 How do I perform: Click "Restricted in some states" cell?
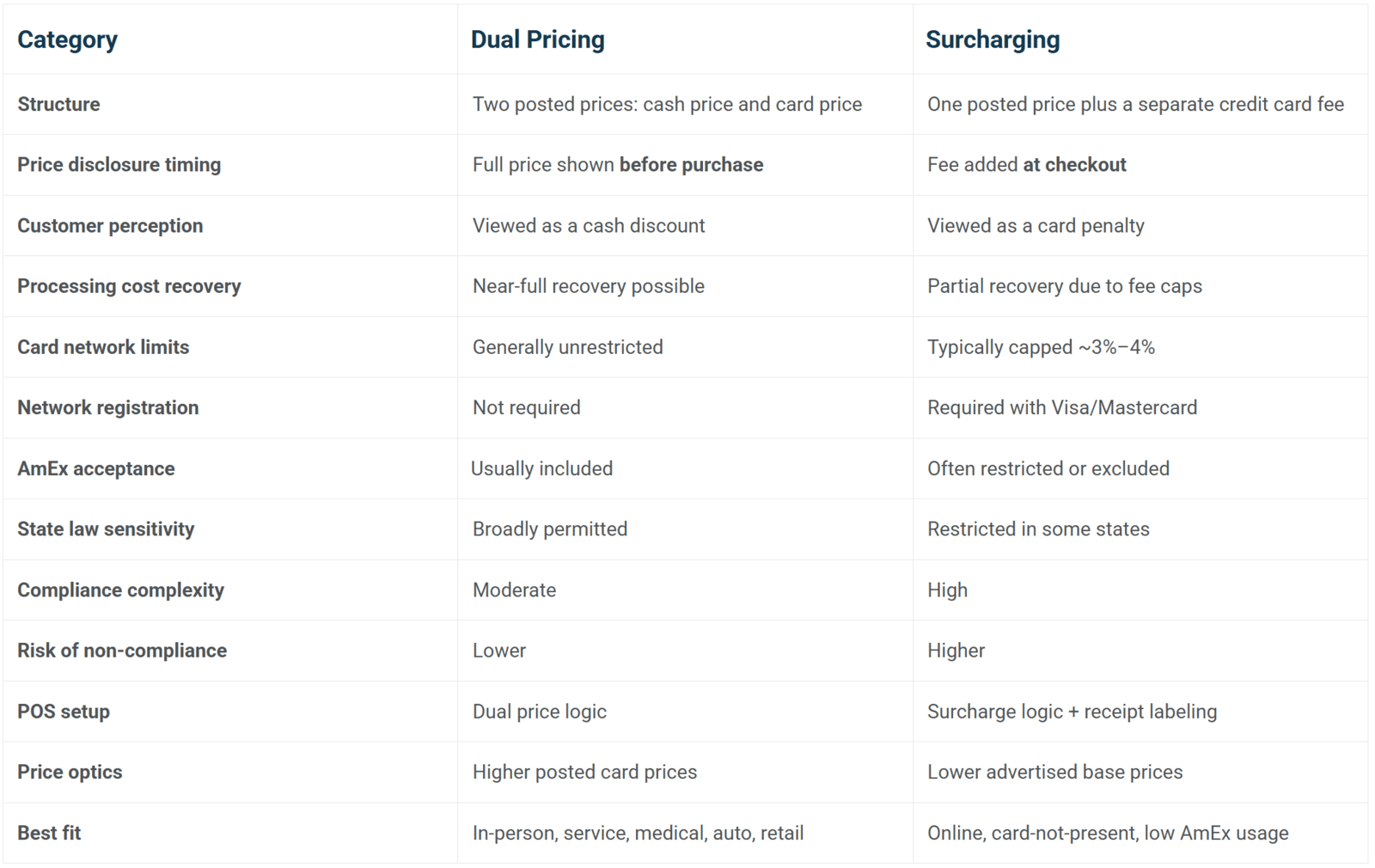point(1038,529)
